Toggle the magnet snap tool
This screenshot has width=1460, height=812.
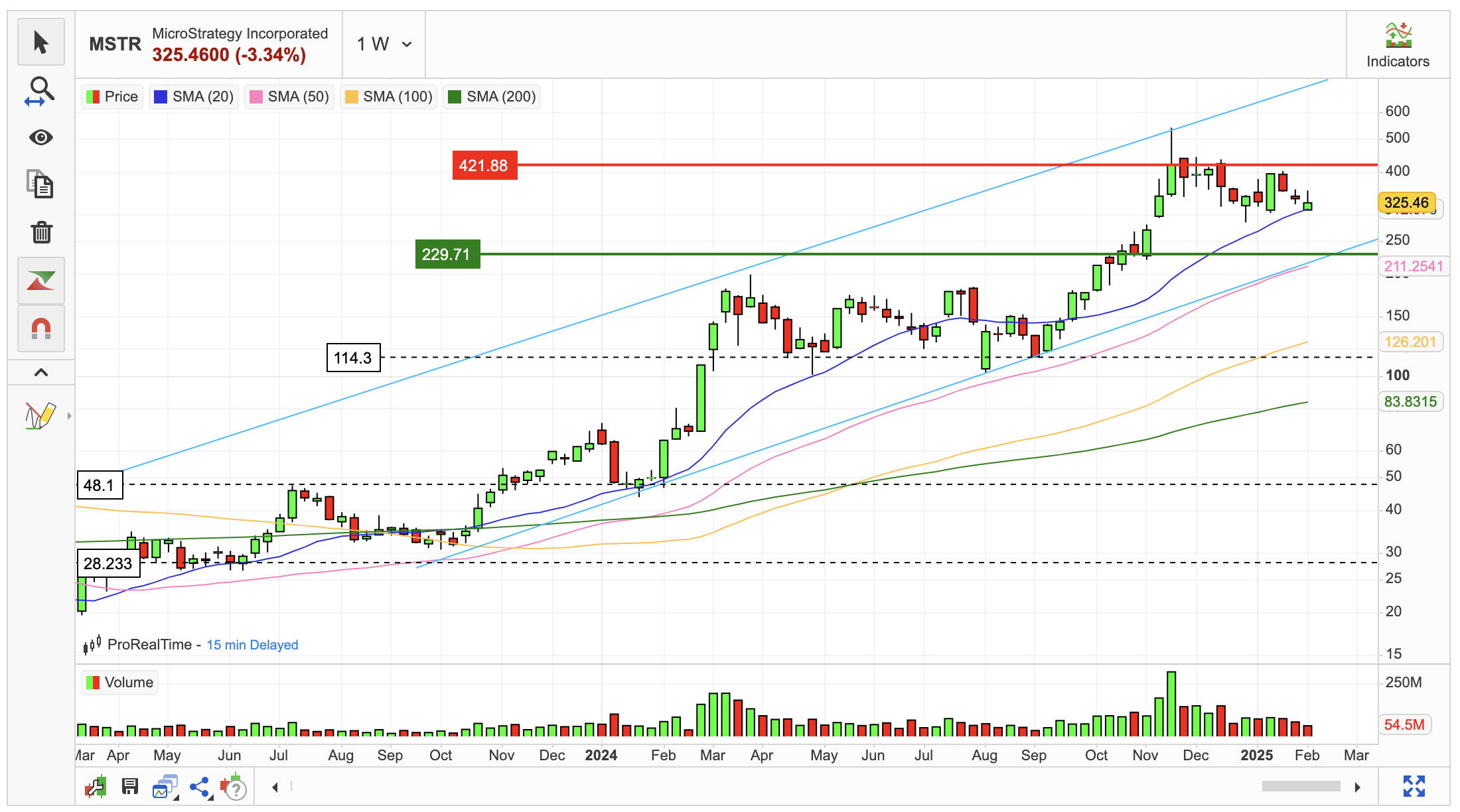pyautogui.click(x=41, y=328)
